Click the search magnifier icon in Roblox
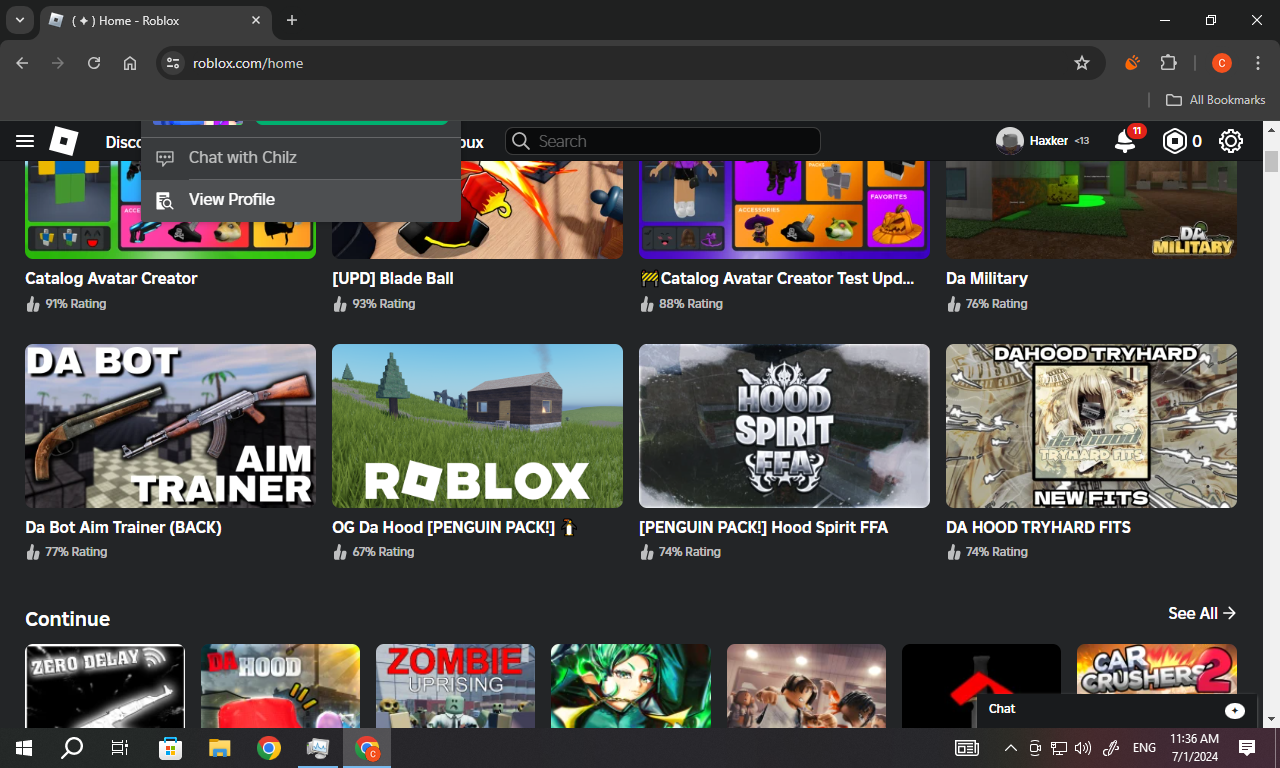 pyautogui.click(x=520, y=141)
